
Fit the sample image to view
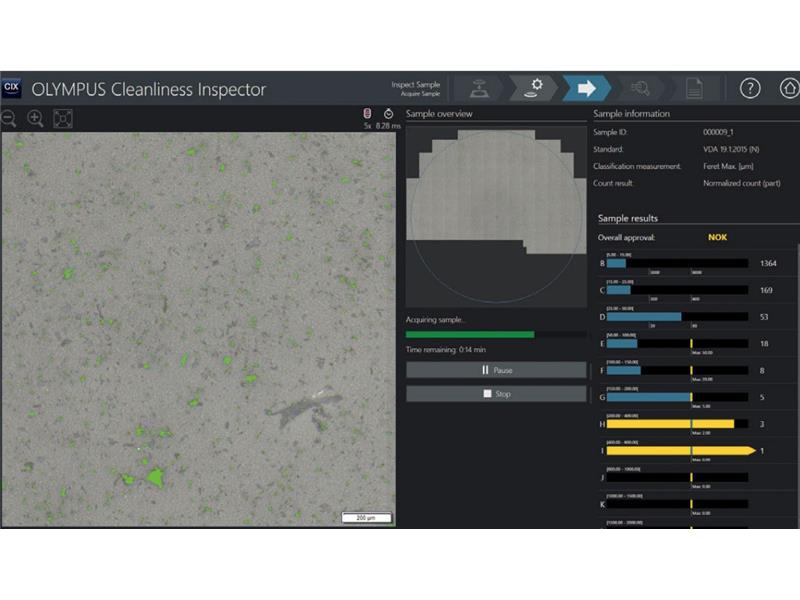click(63, 118)
